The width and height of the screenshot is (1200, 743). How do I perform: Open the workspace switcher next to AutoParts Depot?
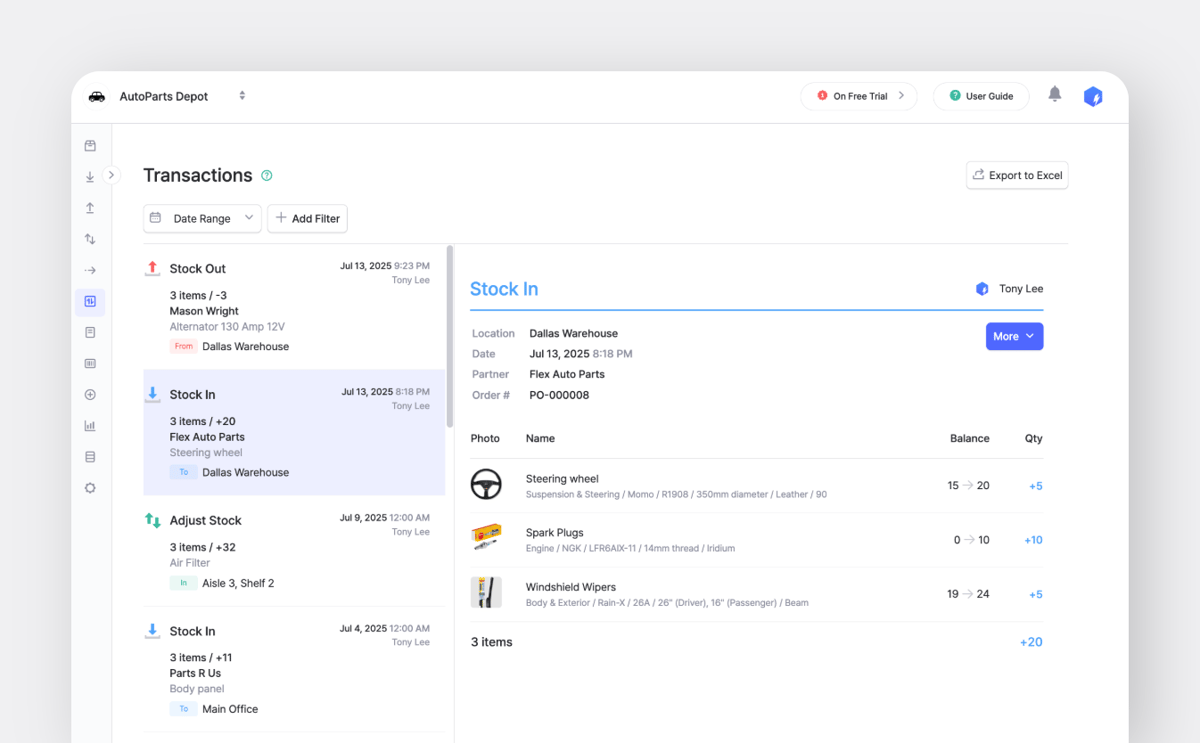pyautogui.click(x=242, y=95)
